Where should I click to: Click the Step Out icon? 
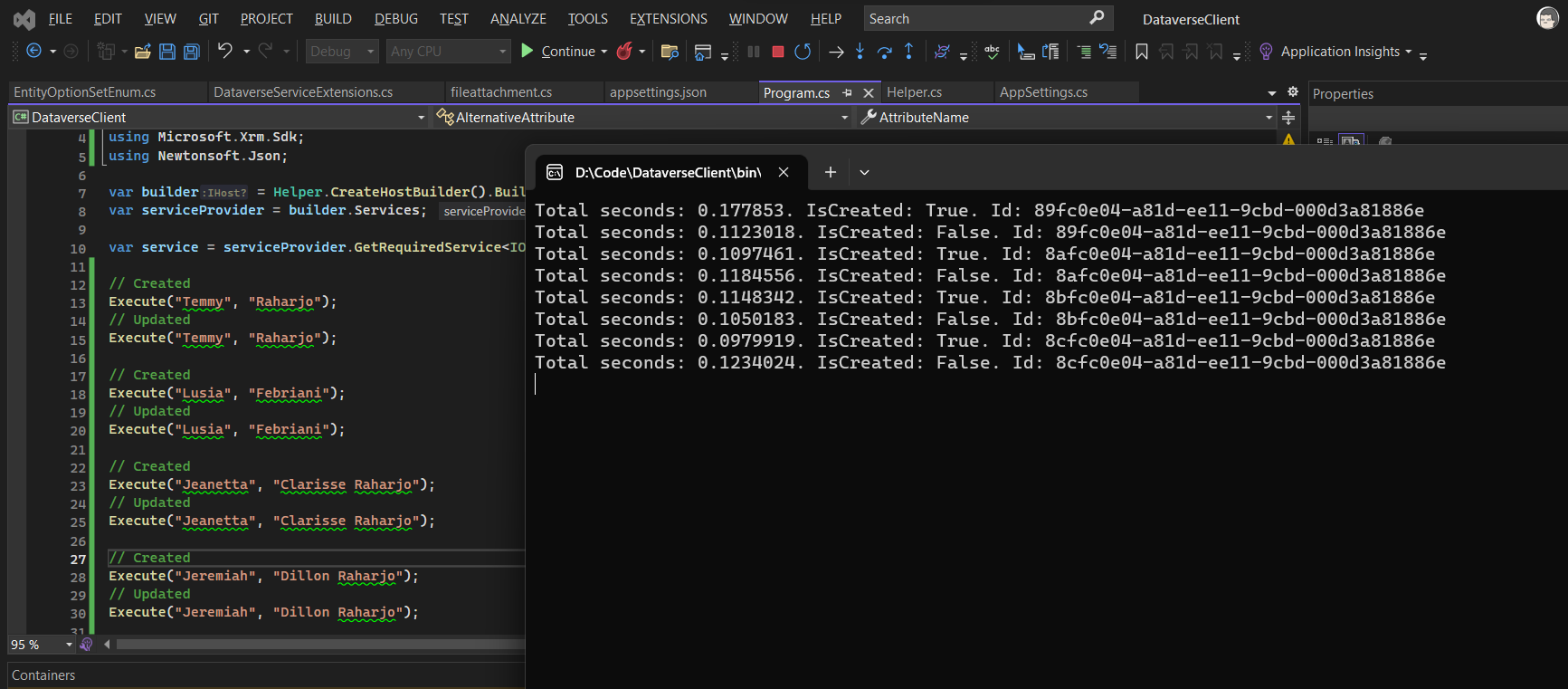909,52
